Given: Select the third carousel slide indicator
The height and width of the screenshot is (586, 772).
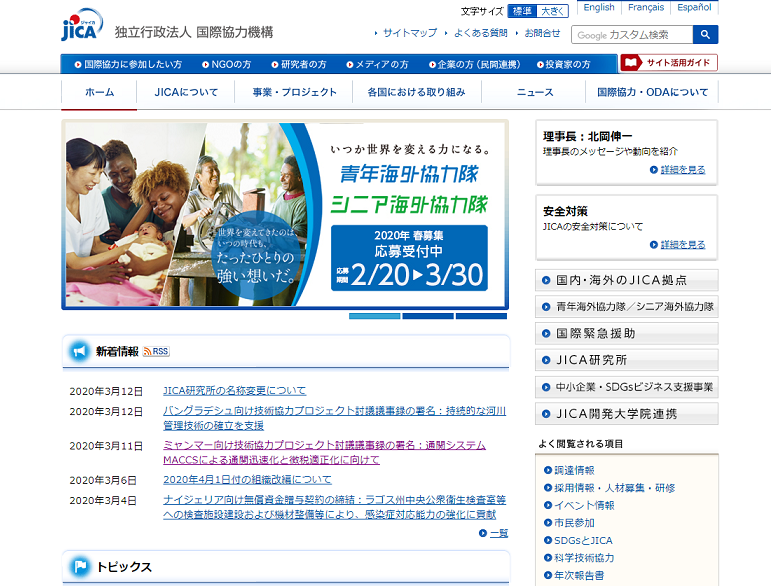Looking at the screenshot, I should (481, 316).
